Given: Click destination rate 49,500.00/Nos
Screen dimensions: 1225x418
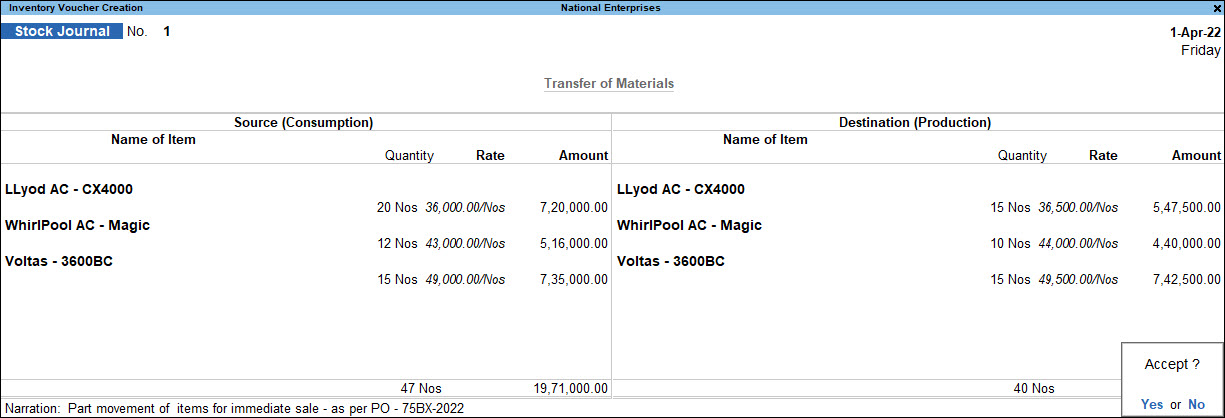Looking at the screenshot, I should [x=1078, y=279].
